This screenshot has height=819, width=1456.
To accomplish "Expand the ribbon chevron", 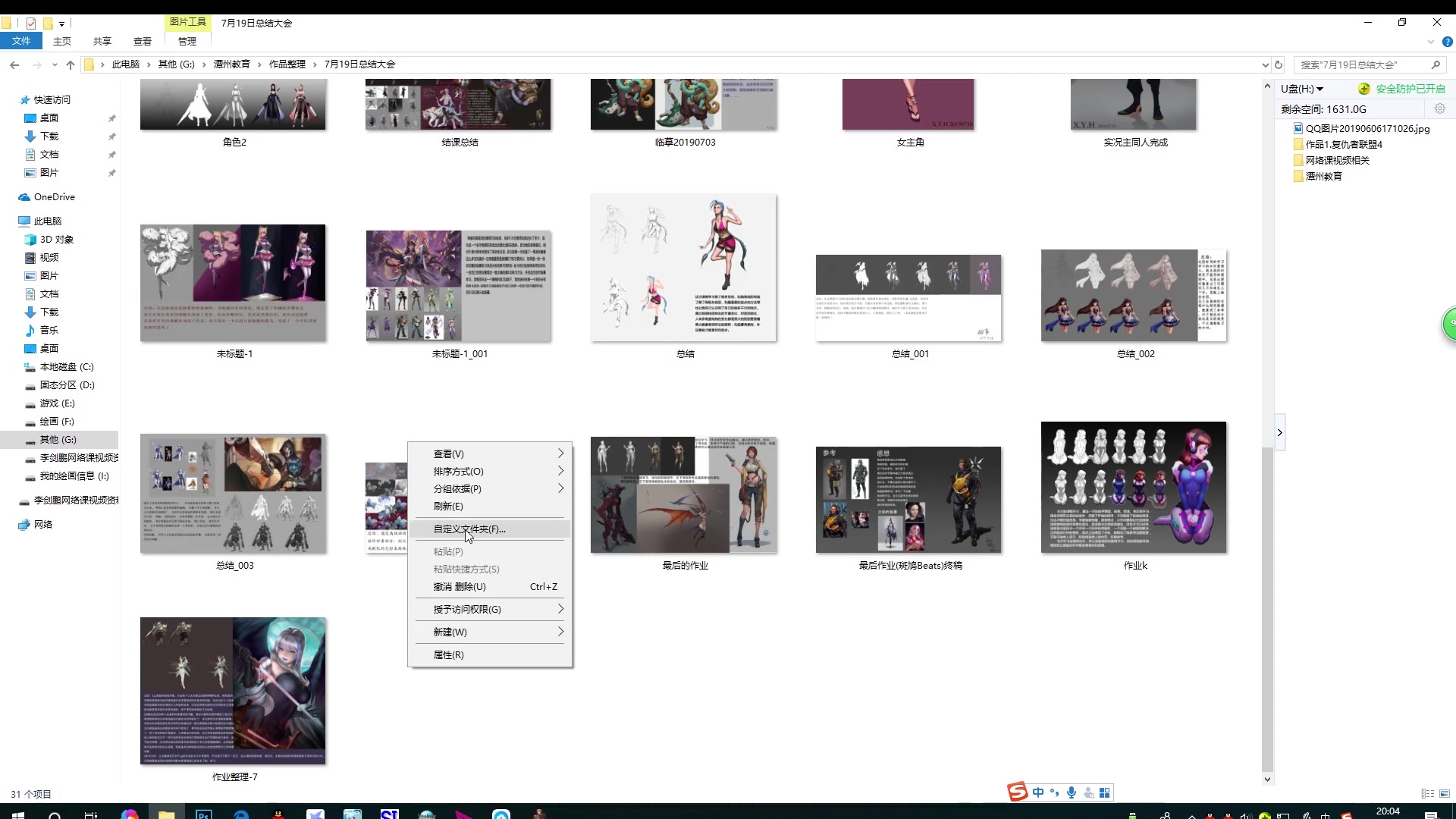I will tap(1431, 42).
